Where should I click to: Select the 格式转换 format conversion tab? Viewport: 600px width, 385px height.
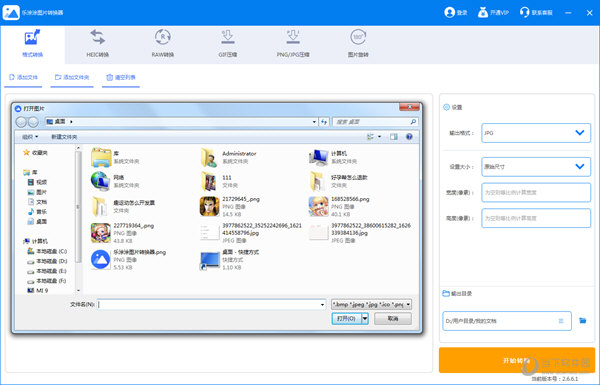click(x=33, y=44)
